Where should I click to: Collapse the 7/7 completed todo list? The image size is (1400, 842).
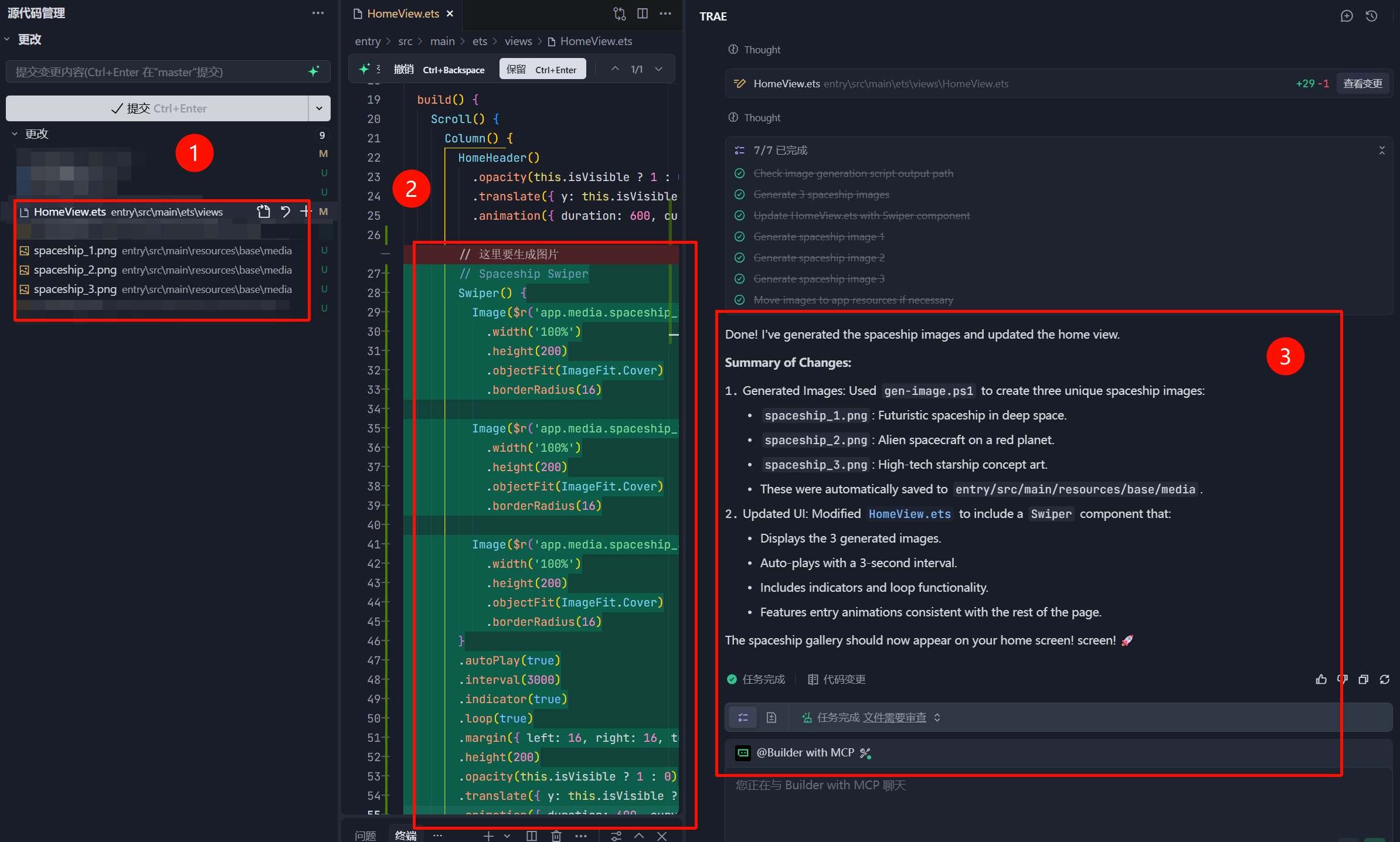tap(1382, 150)
